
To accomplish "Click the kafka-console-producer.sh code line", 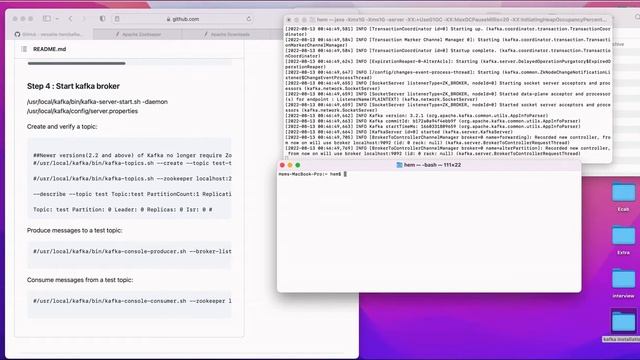I will pyautogui.click(x=132, y=251).
